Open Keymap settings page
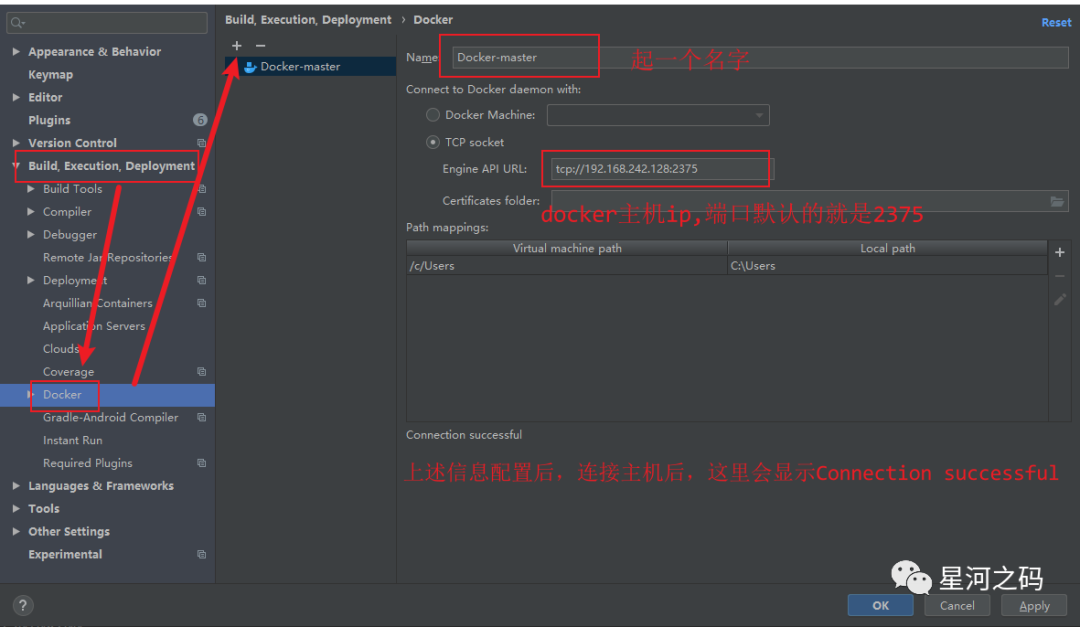Viewport: 1080px width, 627px height. point(50,74)
